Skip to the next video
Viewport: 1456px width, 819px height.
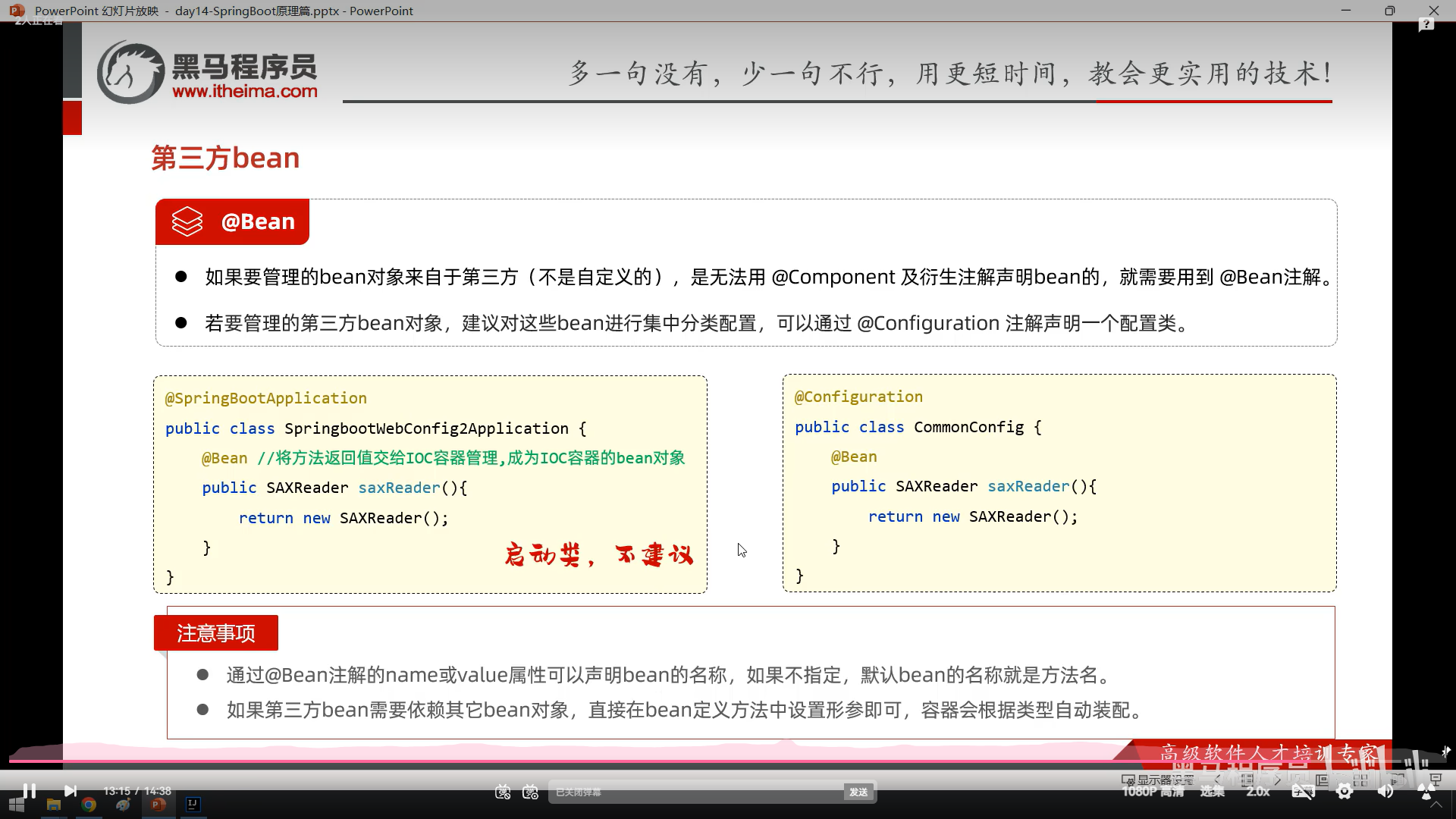pyautogui.click(x=70, y=791)
